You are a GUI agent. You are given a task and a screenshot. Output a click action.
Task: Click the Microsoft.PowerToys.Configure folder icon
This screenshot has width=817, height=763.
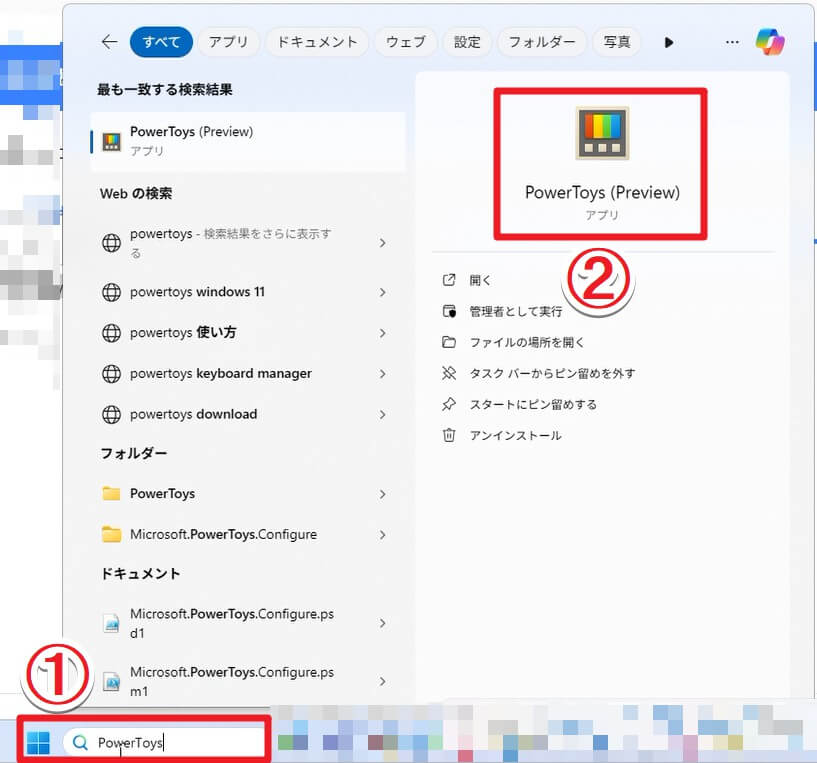(112, 534)
